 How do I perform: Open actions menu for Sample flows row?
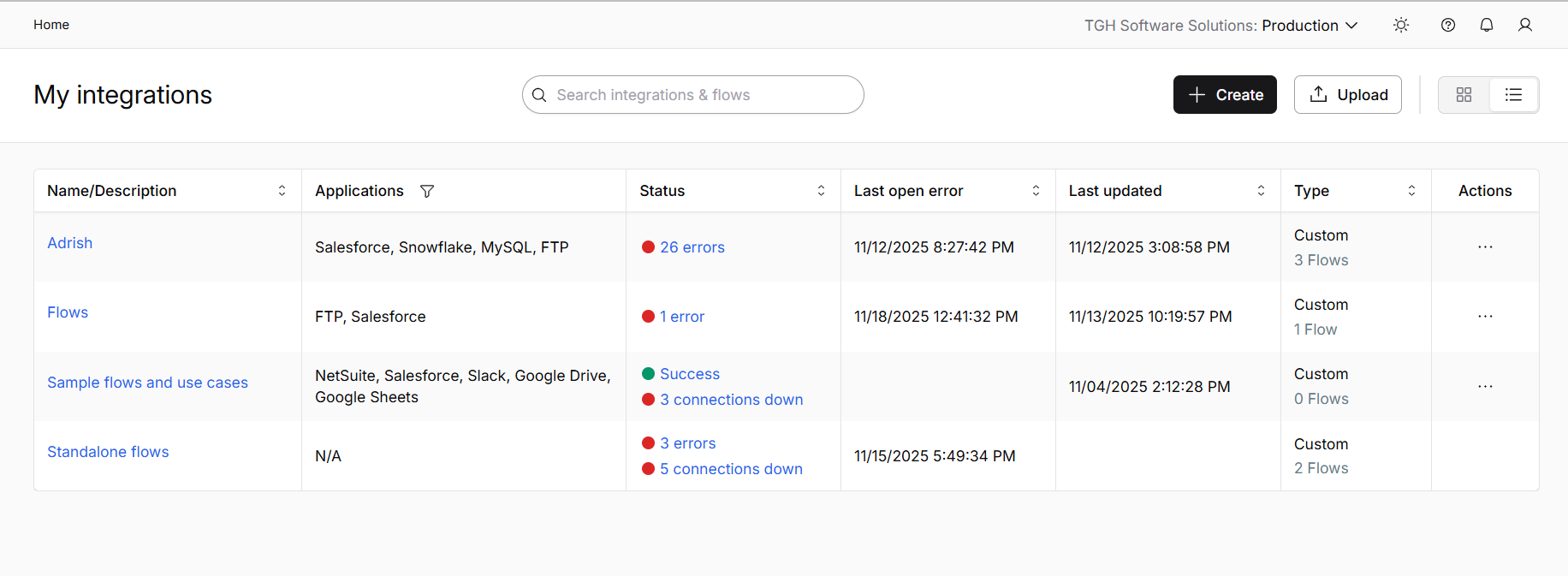[1485, 387]
